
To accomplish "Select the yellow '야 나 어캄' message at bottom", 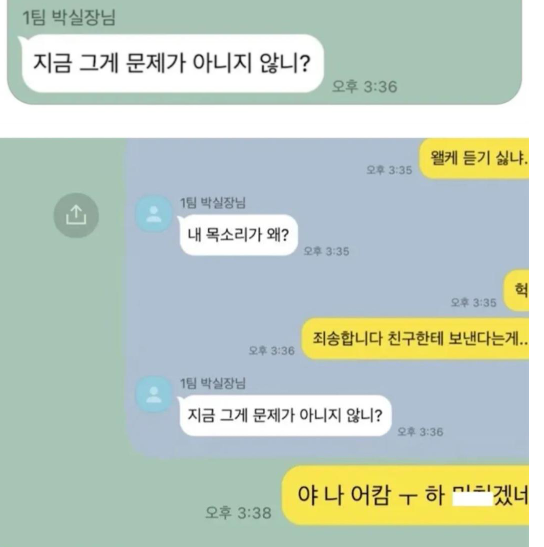I will (405, 495).
